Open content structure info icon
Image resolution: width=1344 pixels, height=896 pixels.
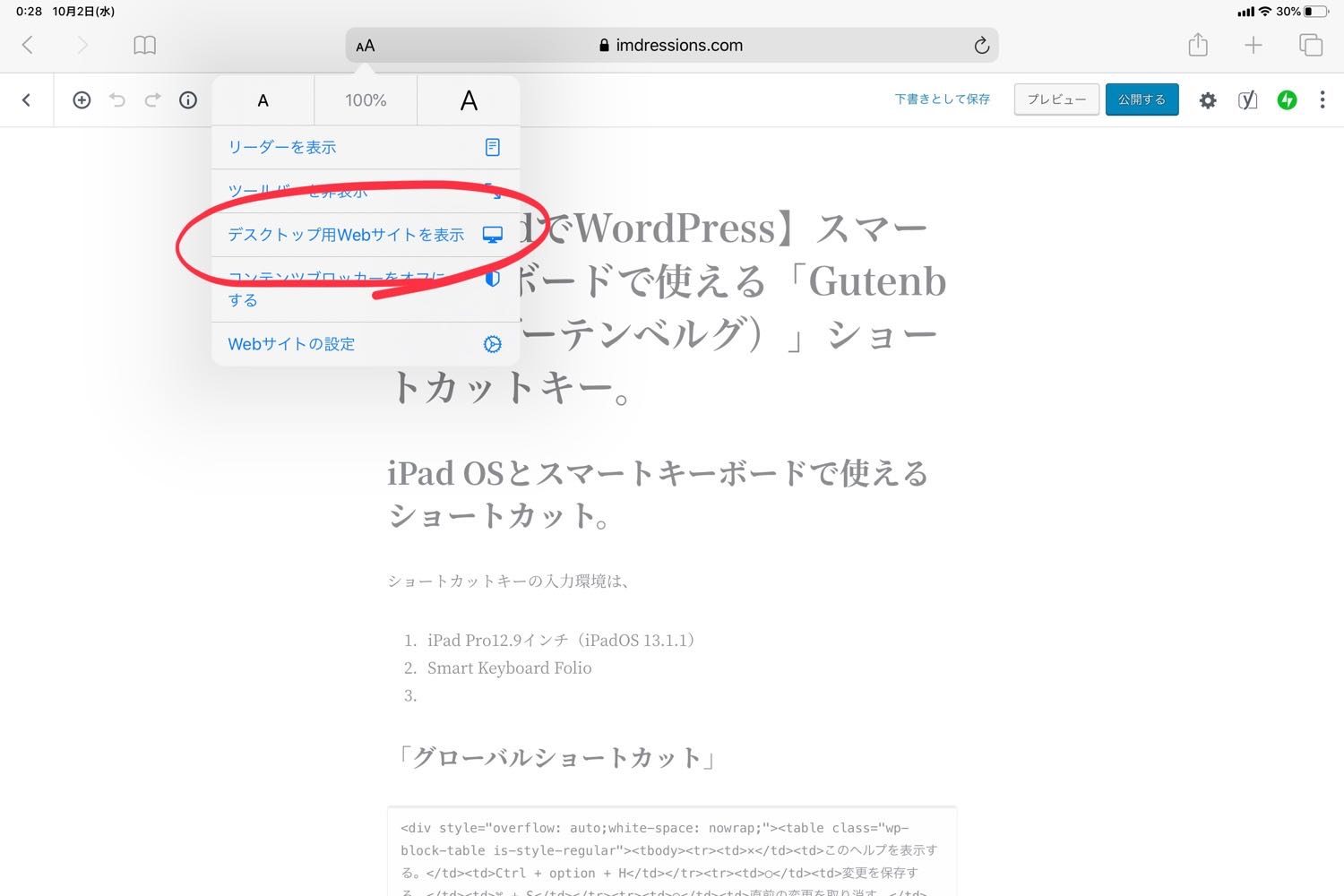[x=188, y=100]
